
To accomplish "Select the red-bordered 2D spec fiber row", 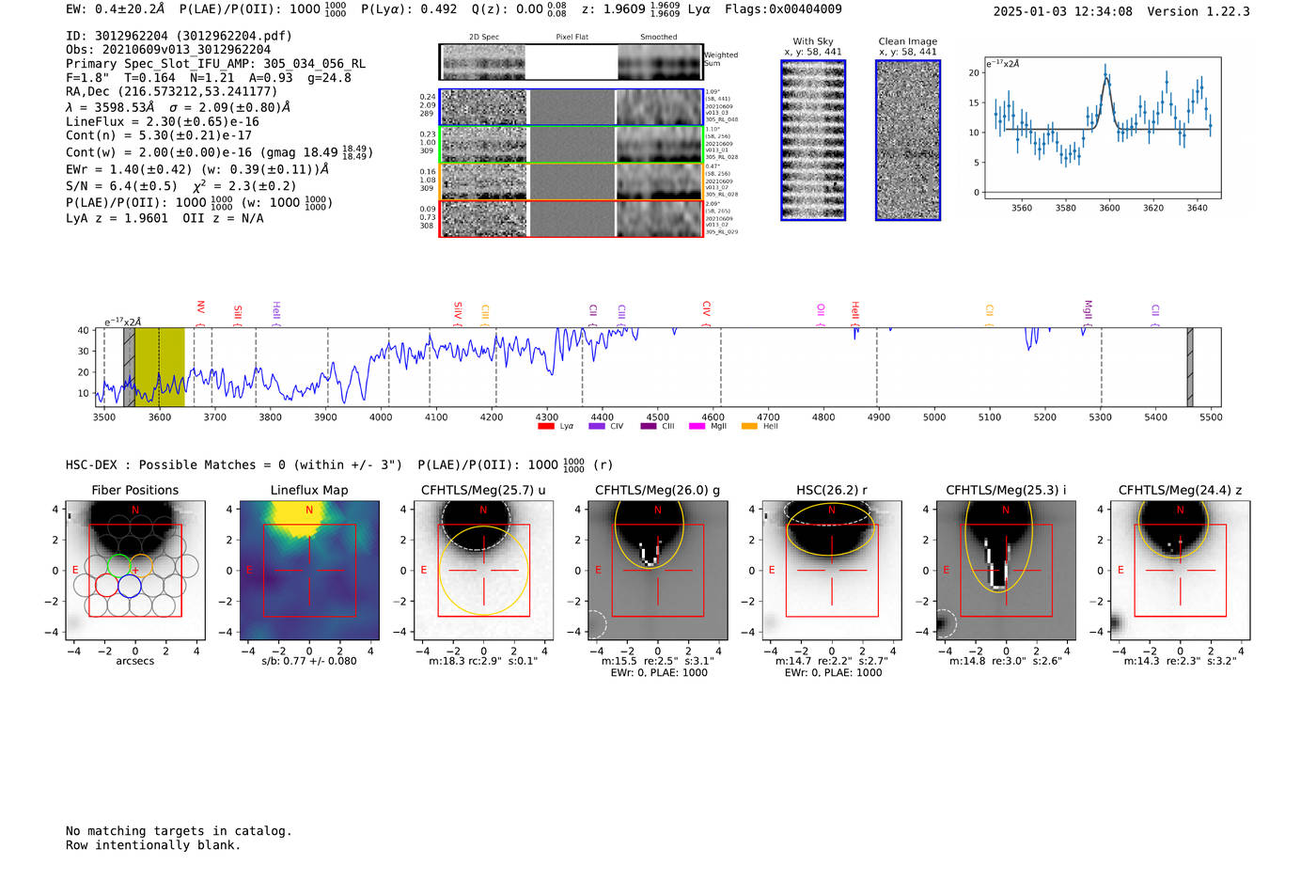I will (572, 219).
